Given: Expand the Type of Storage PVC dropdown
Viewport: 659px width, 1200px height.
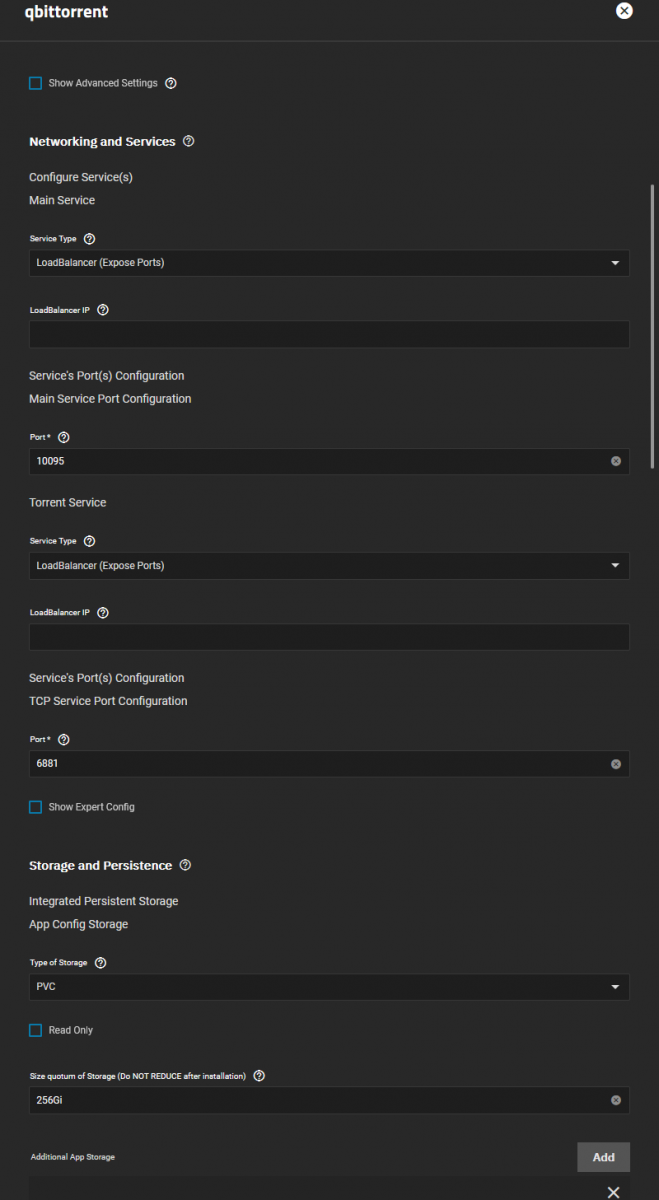Looking at the screenshot, I should 329,987.
